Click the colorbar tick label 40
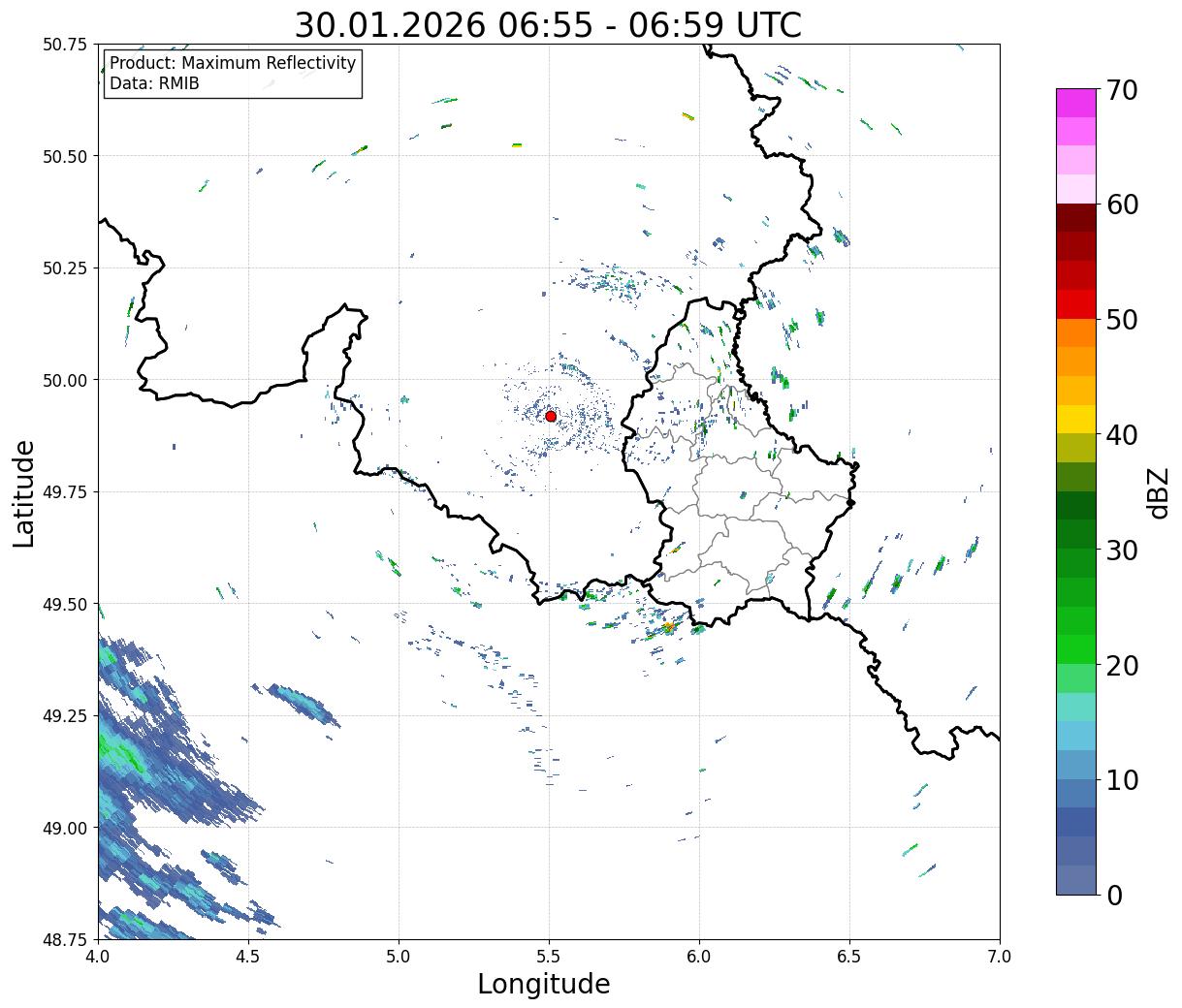 pyautogui.click(x=1122, y=435)
